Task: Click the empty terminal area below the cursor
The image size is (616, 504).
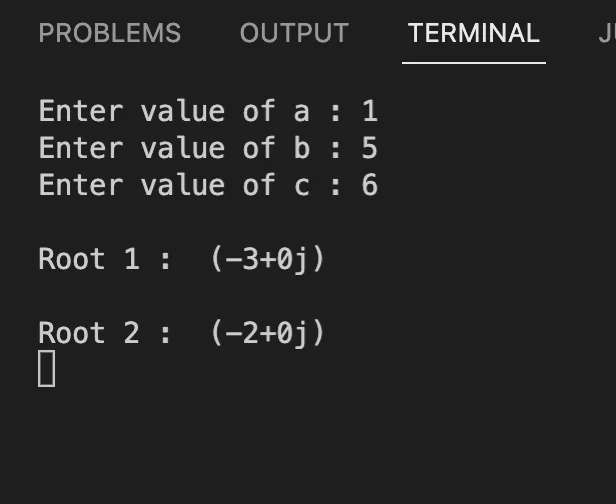Action: [x=300, y=440]
